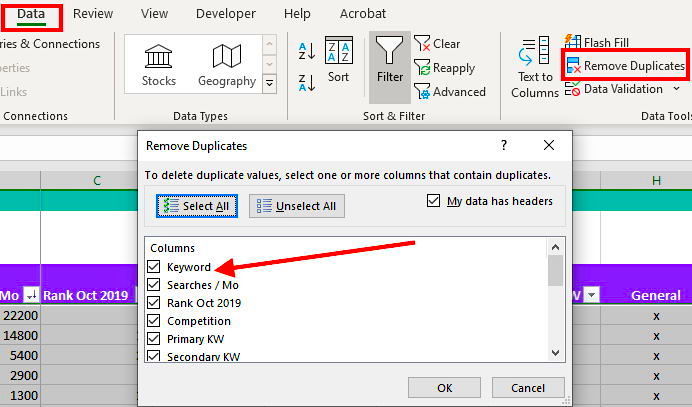Click the Stocks data type icon

pyautogui.click(x=160, y=58)
